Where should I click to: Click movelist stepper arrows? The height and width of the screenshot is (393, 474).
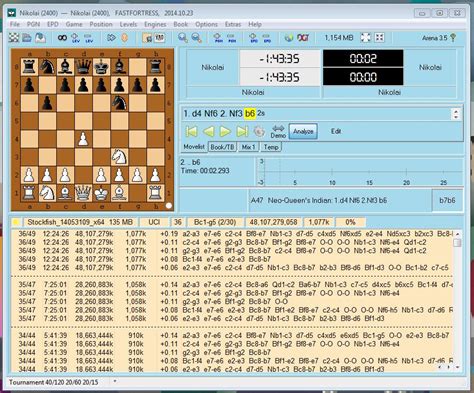(x=456, y=114)
